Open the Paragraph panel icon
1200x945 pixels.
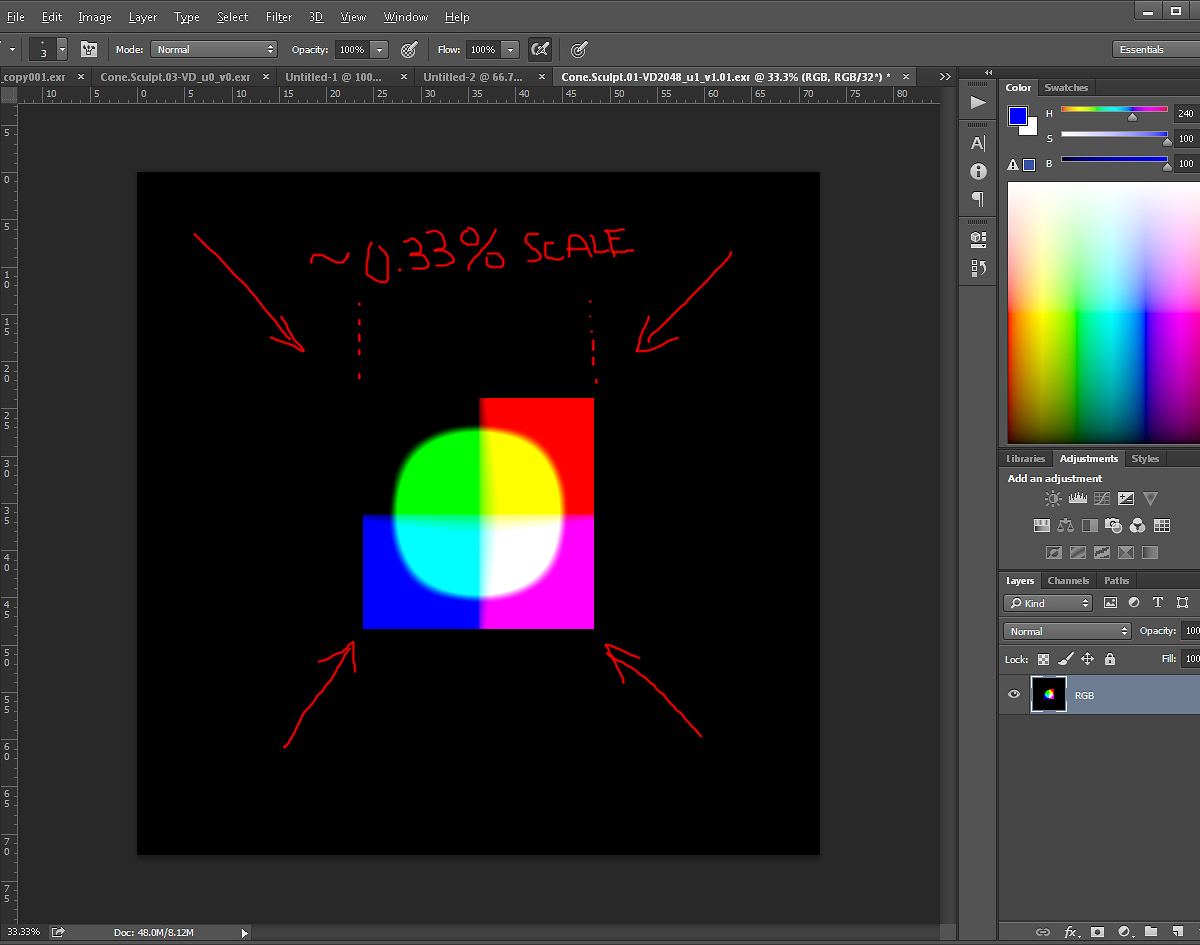coord(977,199)
